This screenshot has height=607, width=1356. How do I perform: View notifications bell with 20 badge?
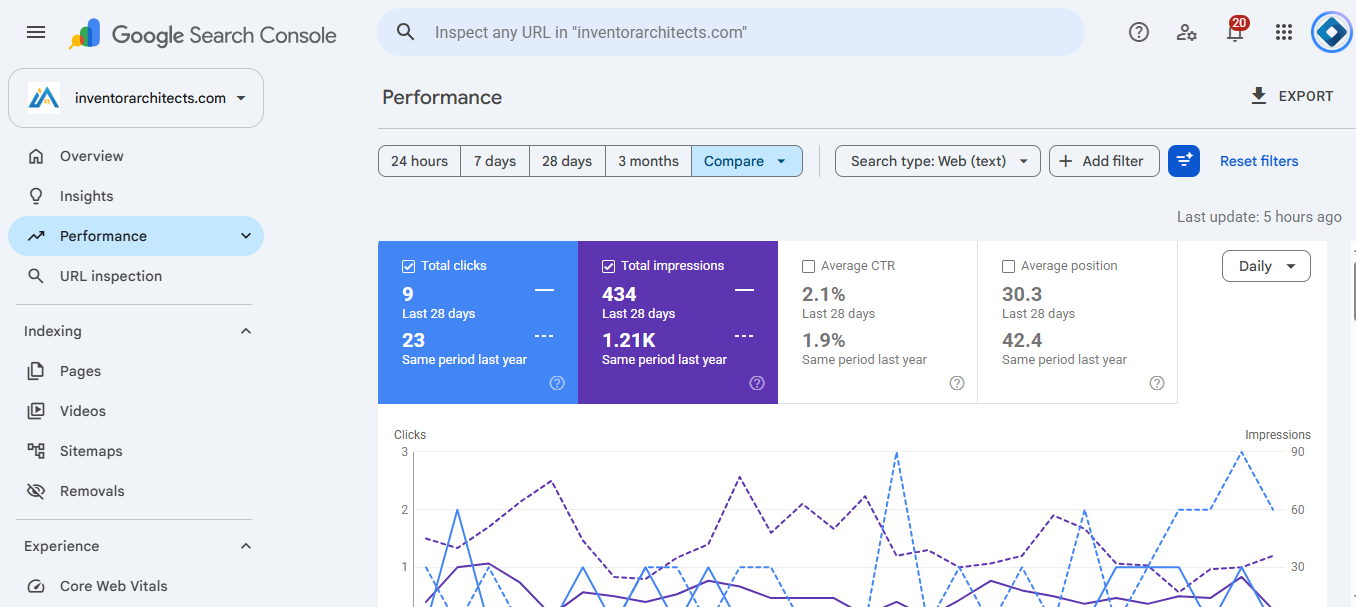tap(1236, 30)
